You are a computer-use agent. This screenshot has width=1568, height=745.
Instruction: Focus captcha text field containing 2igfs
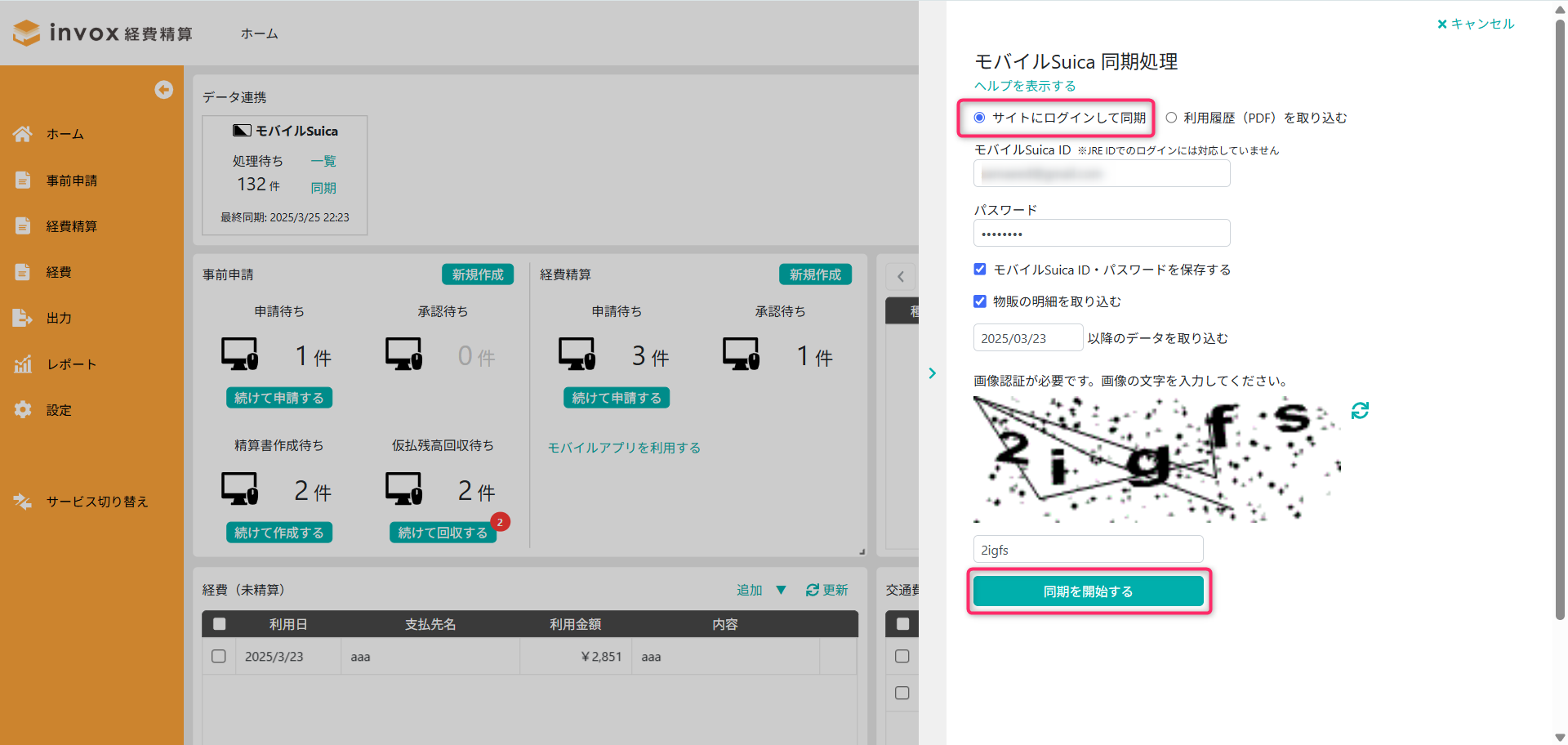(x=1089, y=550)
